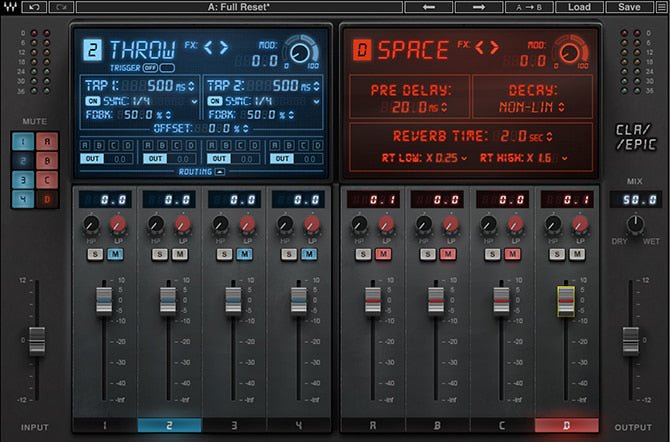Toggle mute button for reverb D
Screen dimensions: 670x442
pyautogui.click(x=46, y=201)
